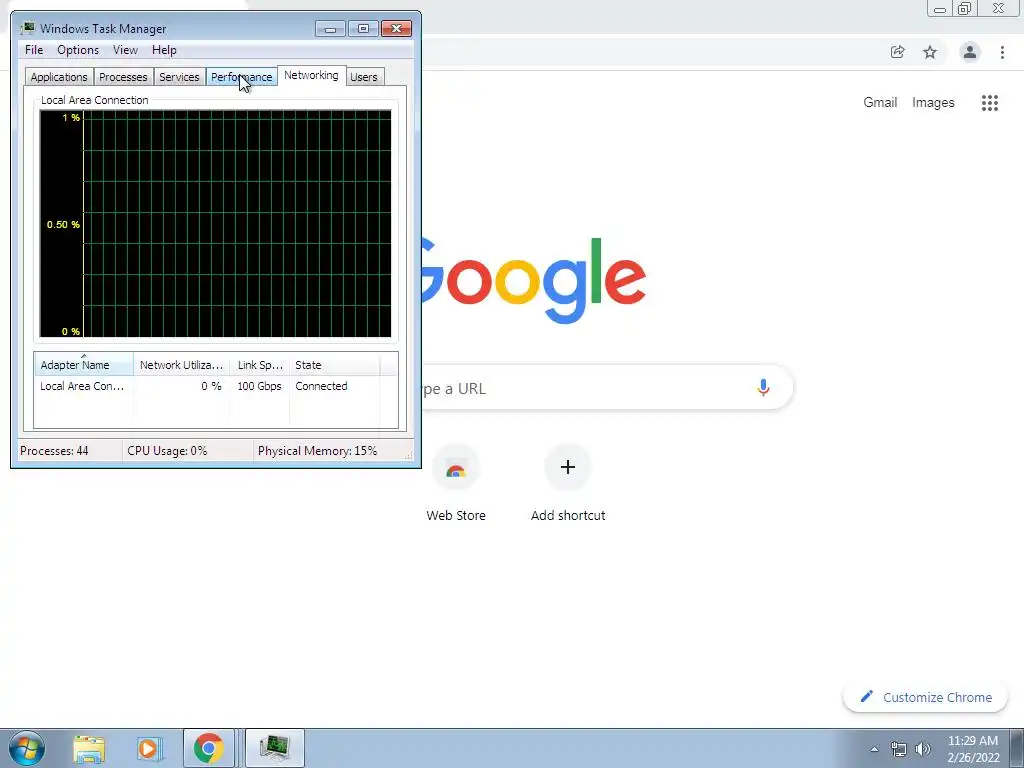Screen dimensions: 1024x768
Task: Minimize the Chrome window
Action: coord(940,9)
